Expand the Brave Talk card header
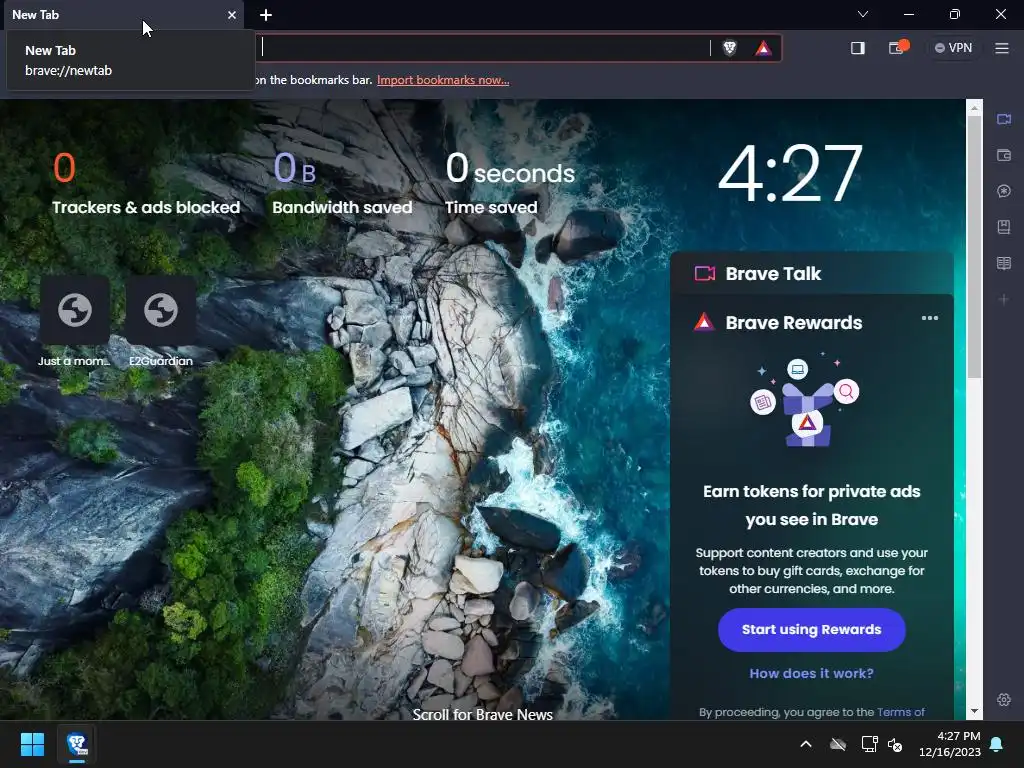This screenshot has width=1024, height=768. [x=812, y=273]
